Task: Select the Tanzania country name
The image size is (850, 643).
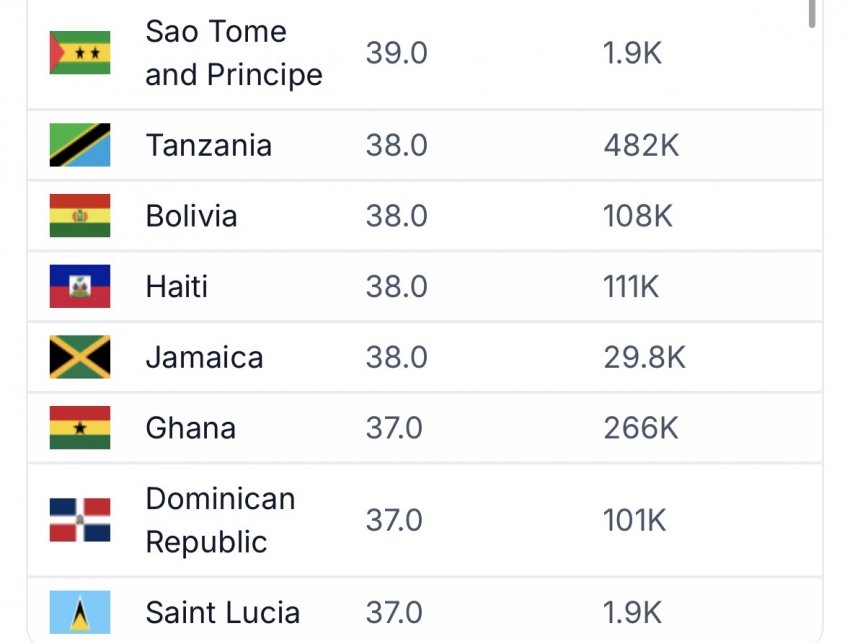Action: [x=209, y=145]
